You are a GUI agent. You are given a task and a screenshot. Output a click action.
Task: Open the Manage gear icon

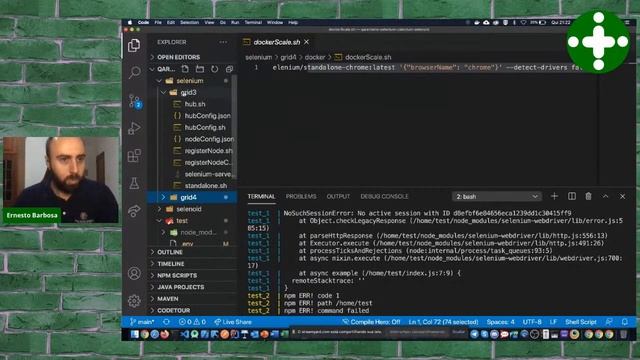point(134,301)
